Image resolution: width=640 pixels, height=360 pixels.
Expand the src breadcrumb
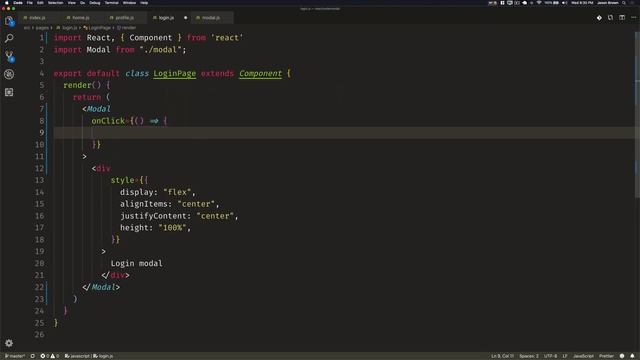(x=27, y=28)
